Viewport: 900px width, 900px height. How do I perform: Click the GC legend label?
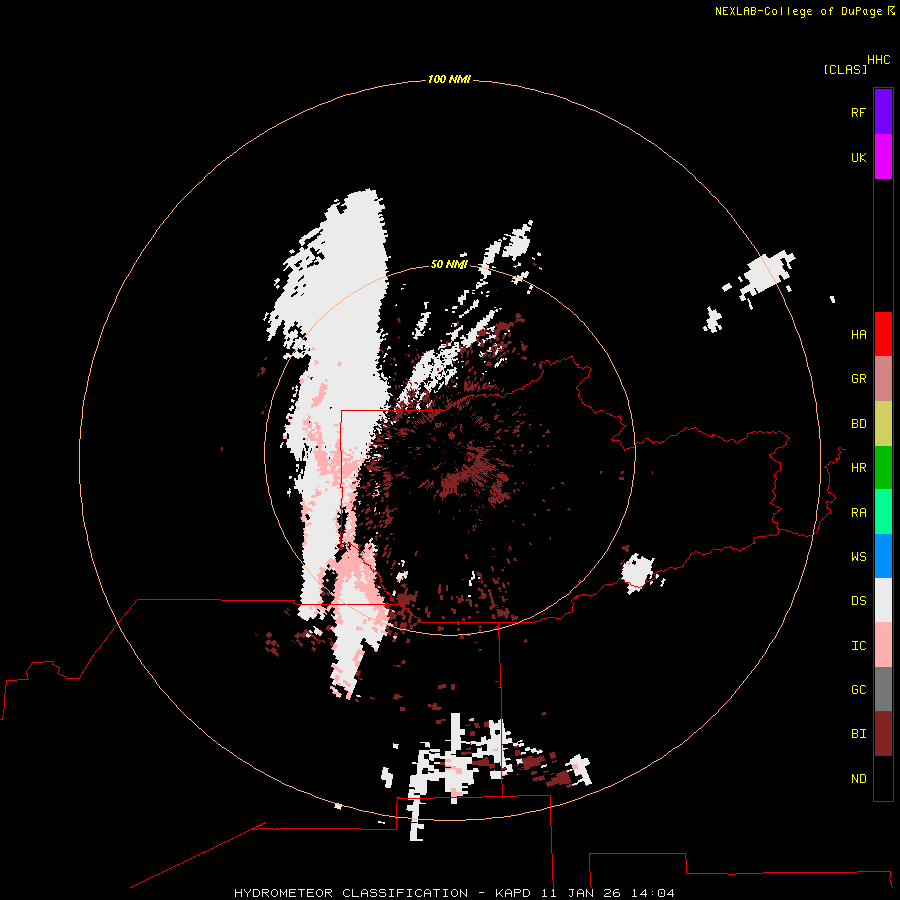858,690
